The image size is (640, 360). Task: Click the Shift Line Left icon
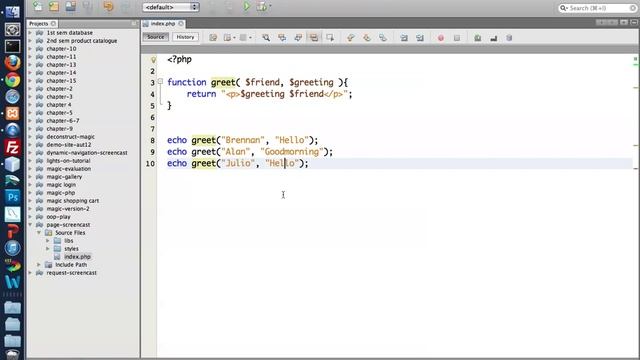coord(404,38)
